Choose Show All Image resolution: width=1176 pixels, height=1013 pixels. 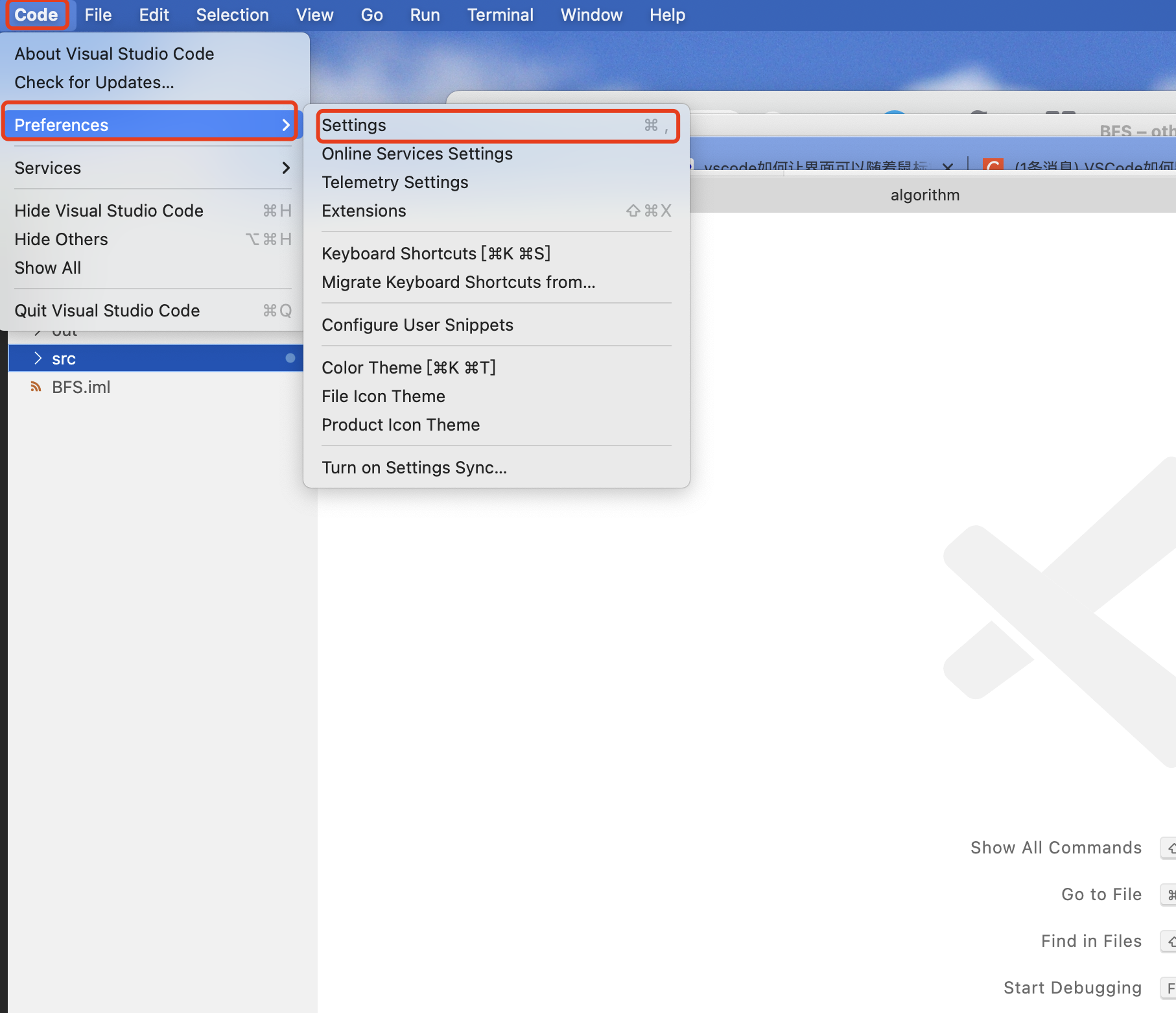pos(154,268)
